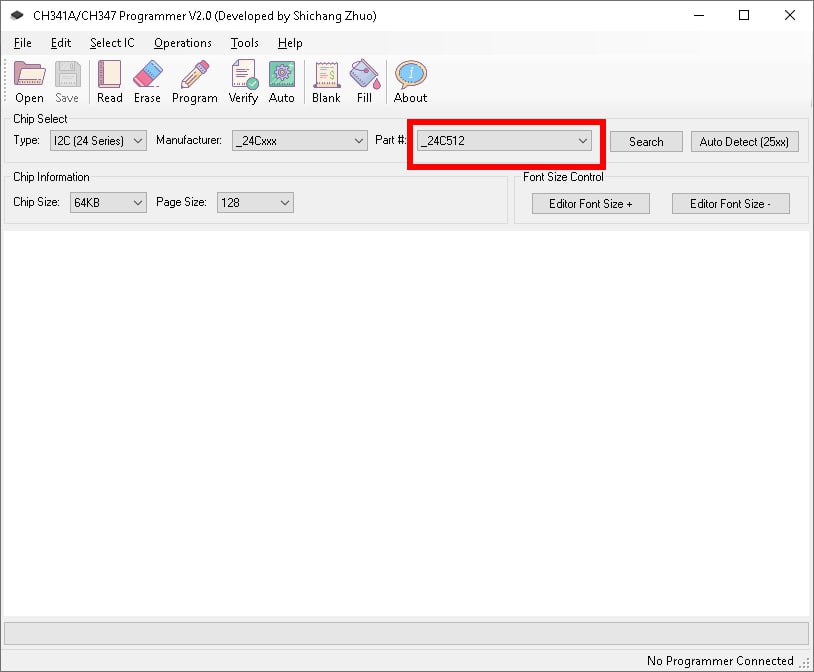Click the Verify toolbar icon
The image size is (814, 672).
[243, 82]
